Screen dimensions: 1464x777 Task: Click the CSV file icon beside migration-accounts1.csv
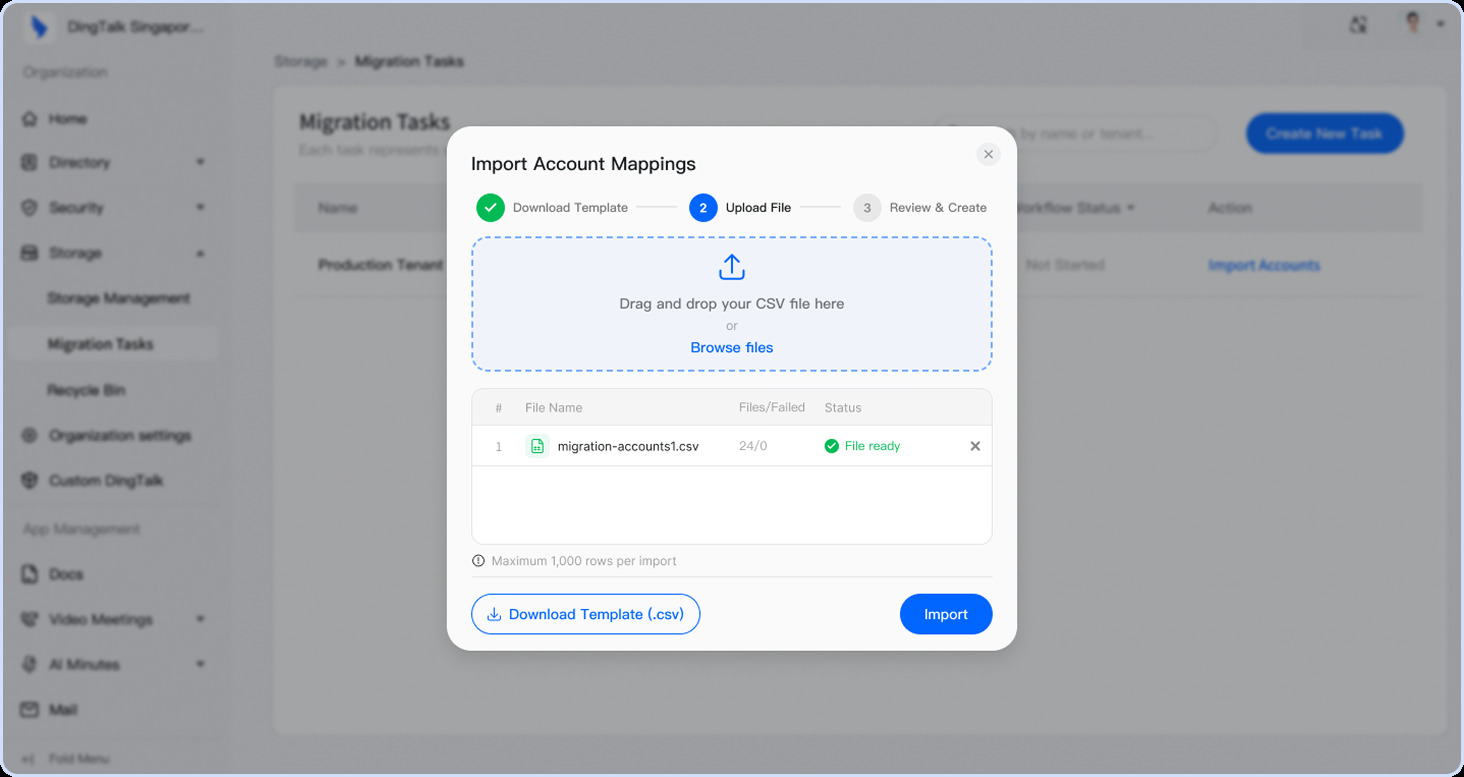click(537, 446)
